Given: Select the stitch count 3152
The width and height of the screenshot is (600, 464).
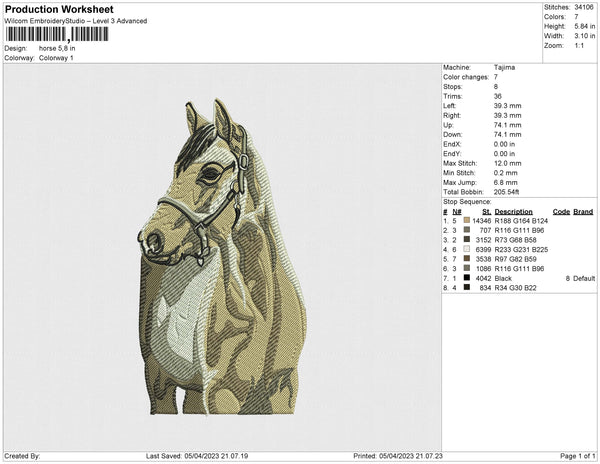Looking at the screenshot, I should 483,240.
